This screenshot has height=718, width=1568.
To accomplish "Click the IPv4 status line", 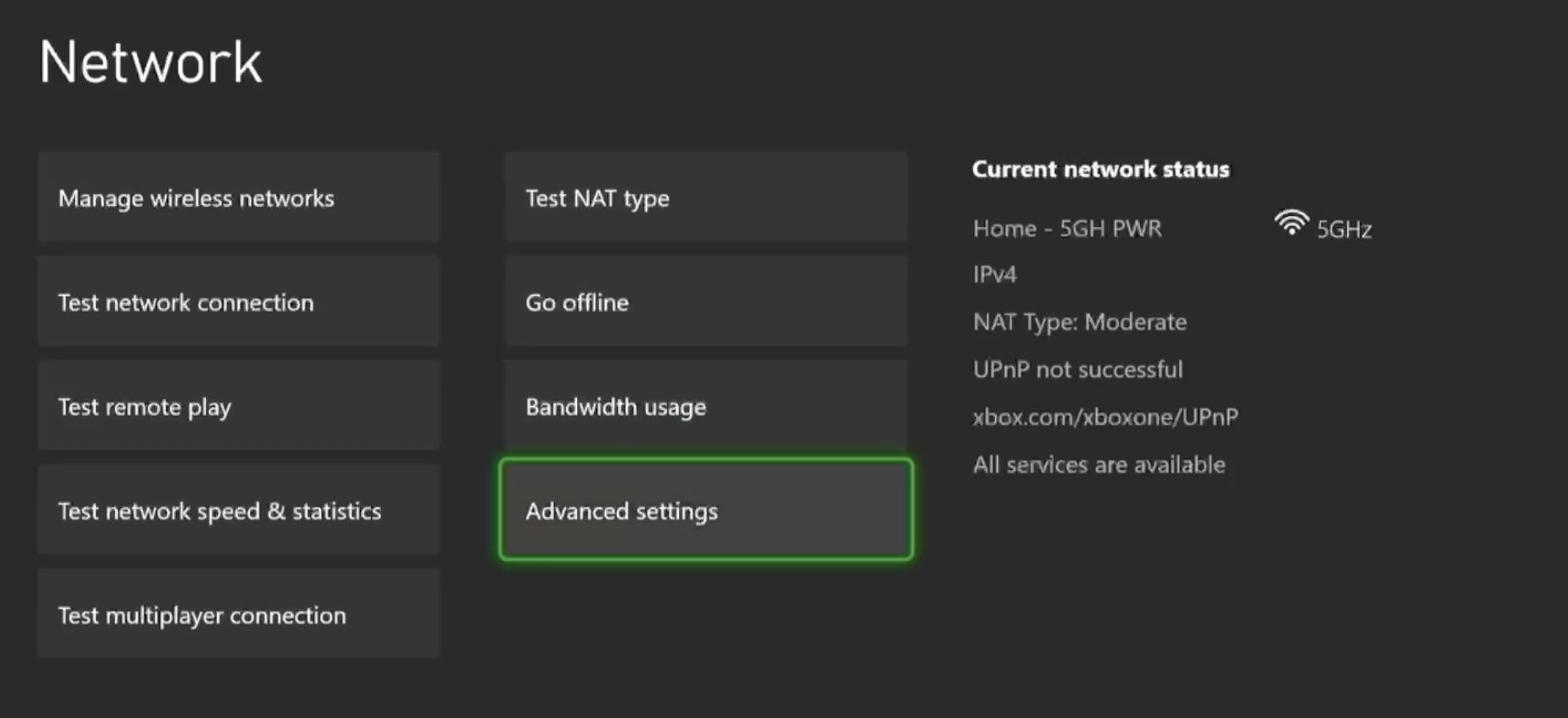I will [x=994, y=275].
